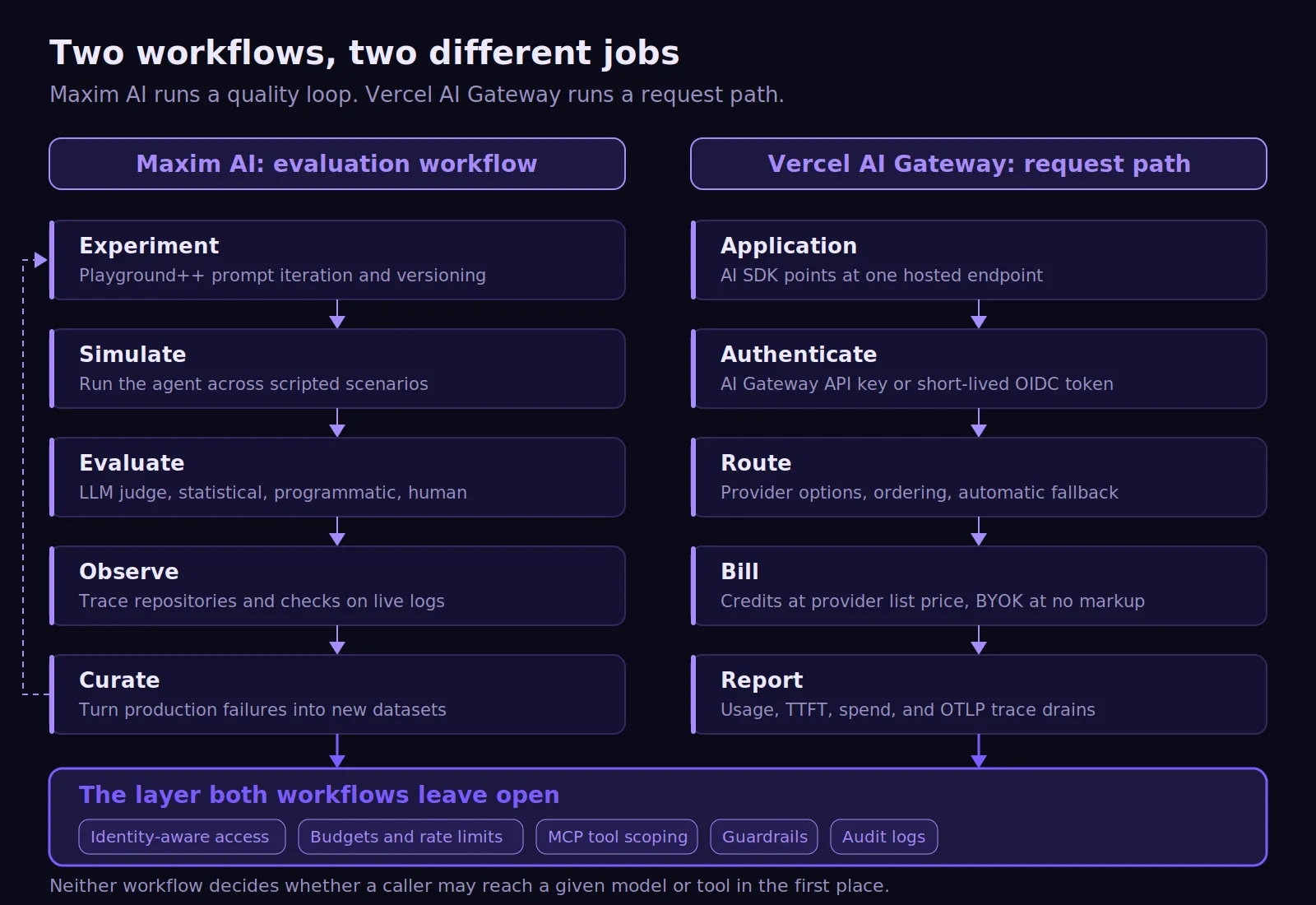Click the 'MCP tool scoping' tag
Image resolution: width=1316 pixels, height=905 pixels.
point(617,837)
